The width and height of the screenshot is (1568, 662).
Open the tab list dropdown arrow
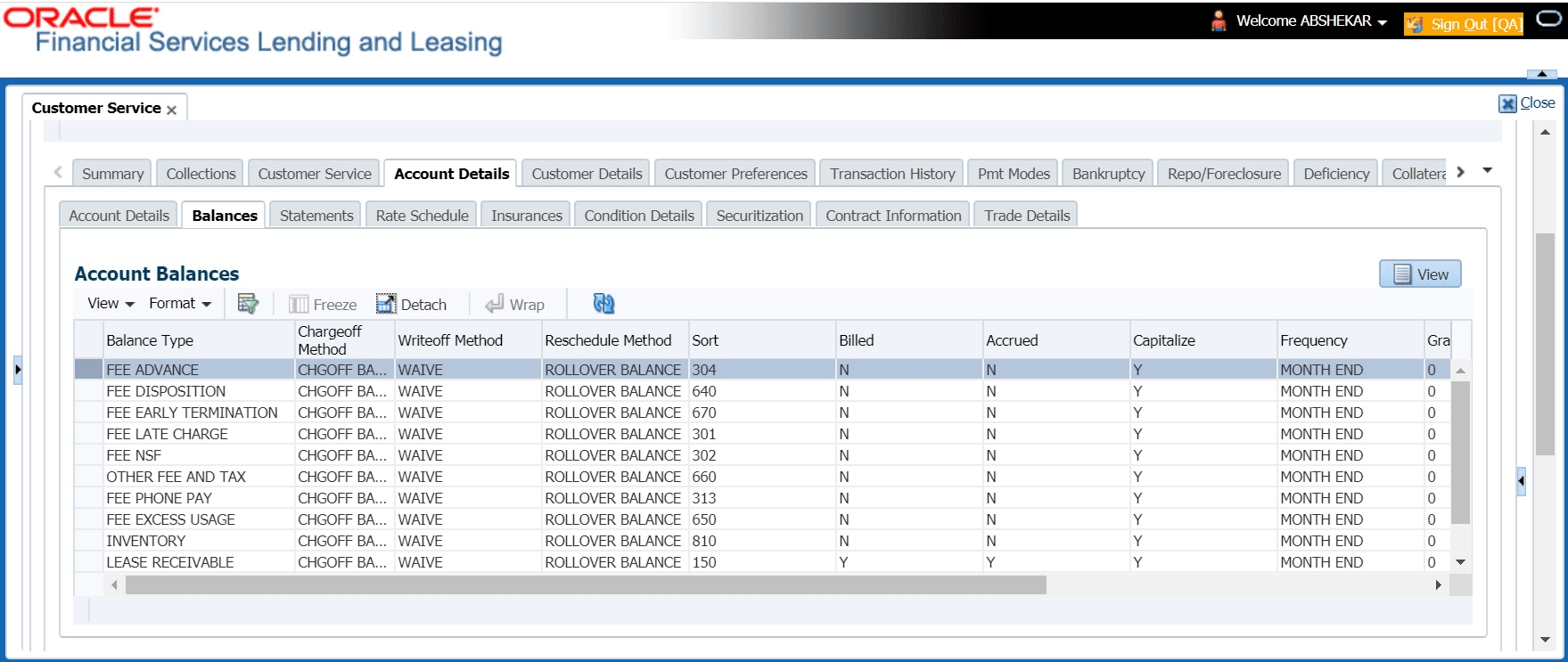point(1487,171)
